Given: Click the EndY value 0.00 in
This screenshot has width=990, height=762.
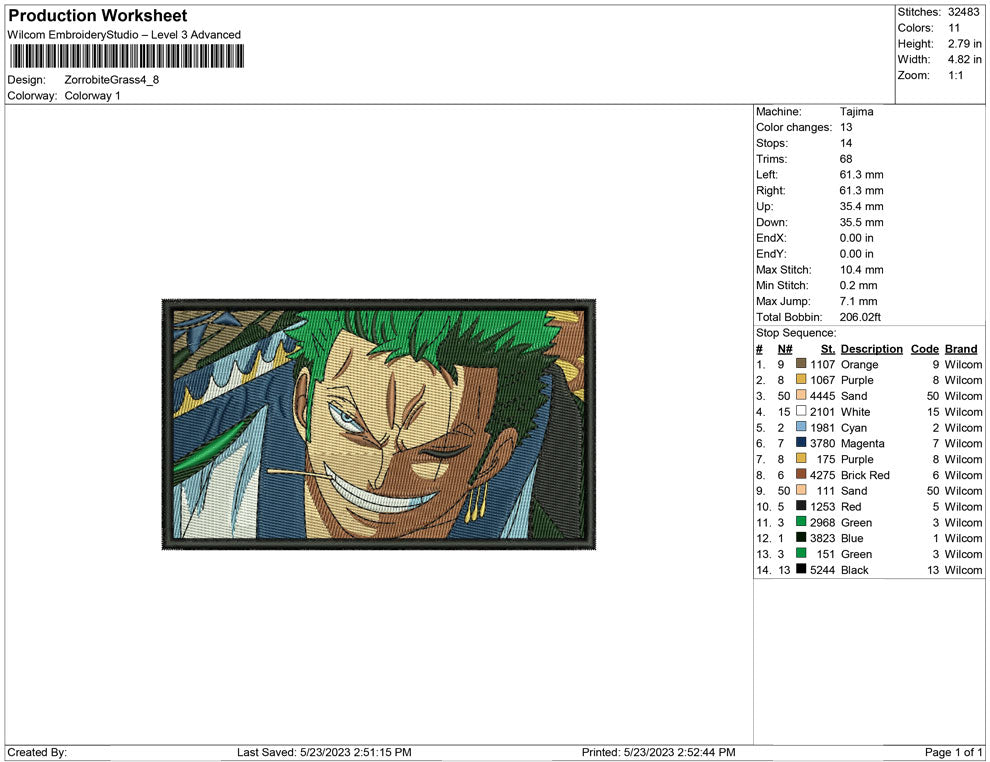Looking at the screenshot, I should tap(856, 254).
